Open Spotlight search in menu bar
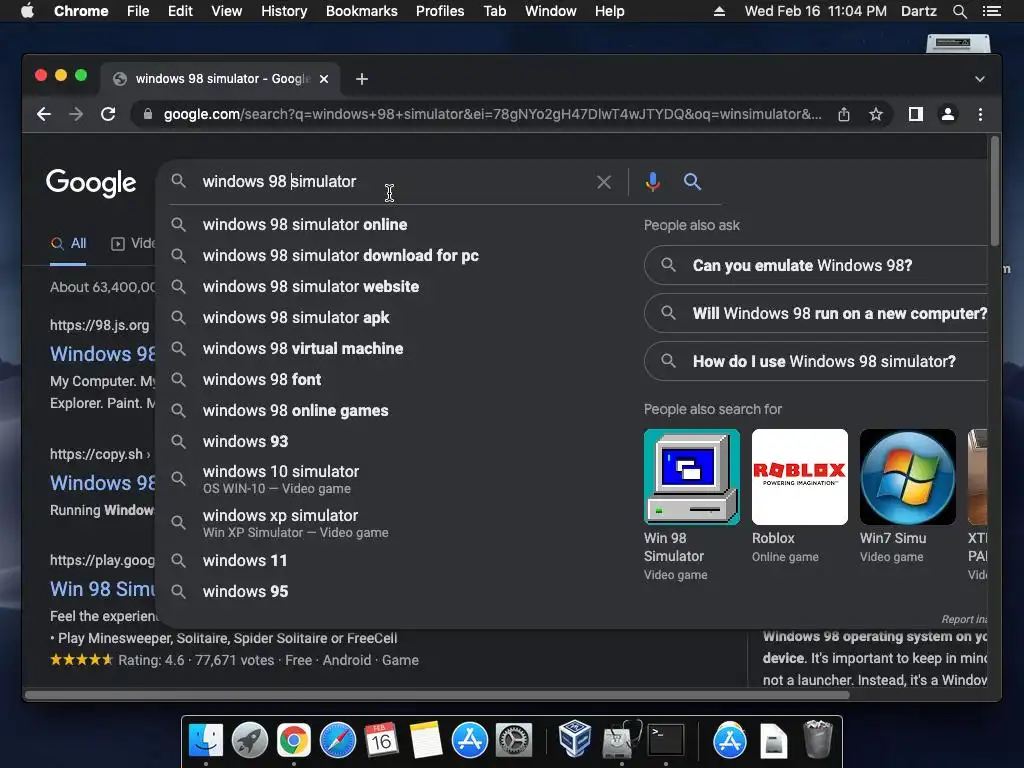 959,11
